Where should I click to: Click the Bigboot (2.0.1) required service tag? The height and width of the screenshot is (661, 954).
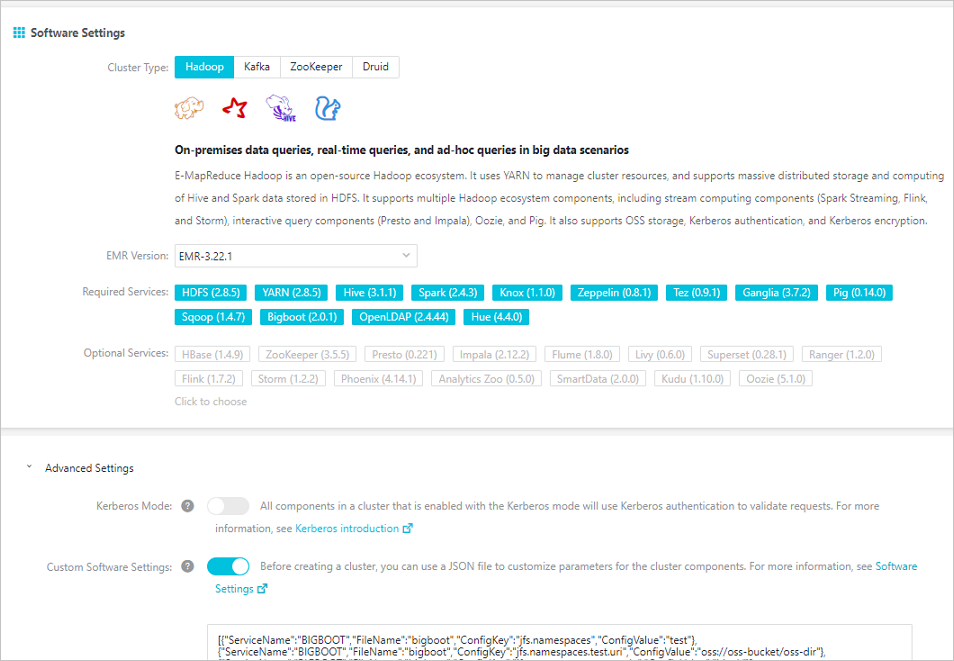tap(302, 317)
